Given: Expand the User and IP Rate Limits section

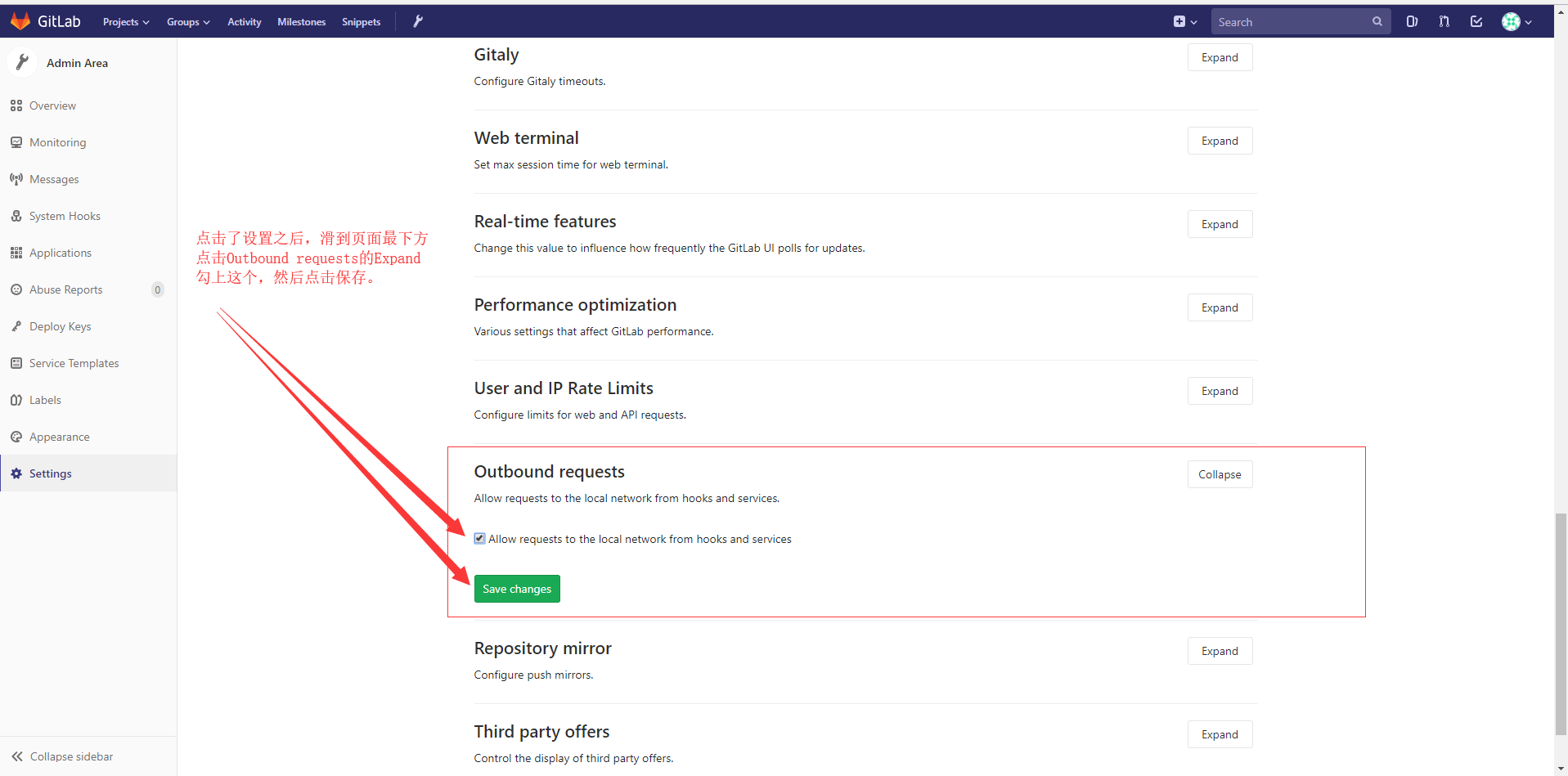Looking at the screenshot, I should (x=1220, y=391).
